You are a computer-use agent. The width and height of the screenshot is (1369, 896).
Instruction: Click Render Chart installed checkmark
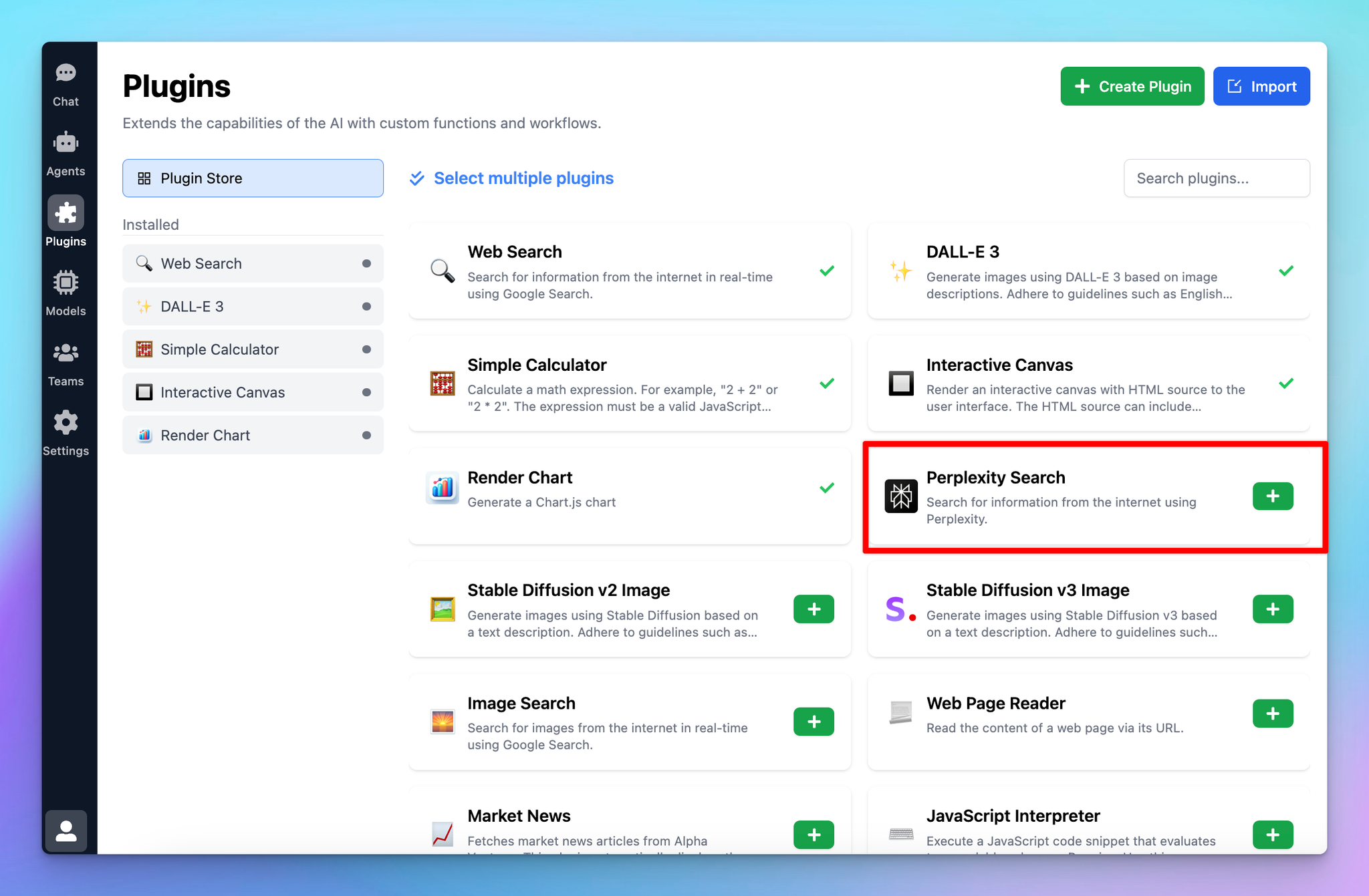click(827, 488)
